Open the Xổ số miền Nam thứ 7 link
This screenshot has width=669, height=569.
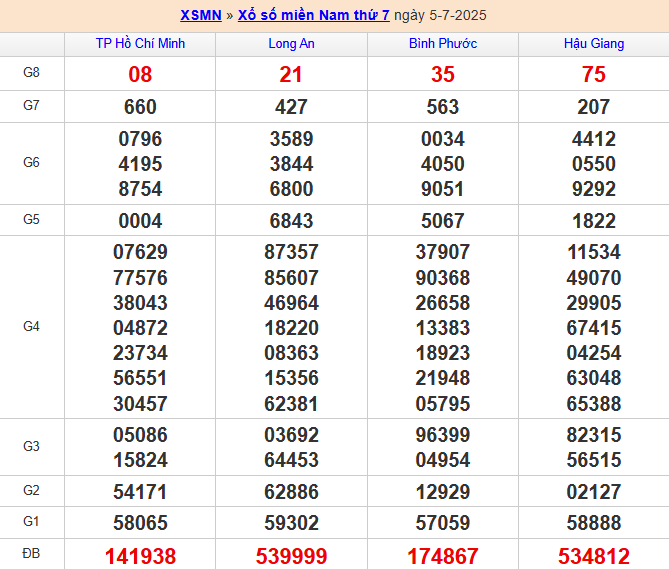[x=314, y=15]
